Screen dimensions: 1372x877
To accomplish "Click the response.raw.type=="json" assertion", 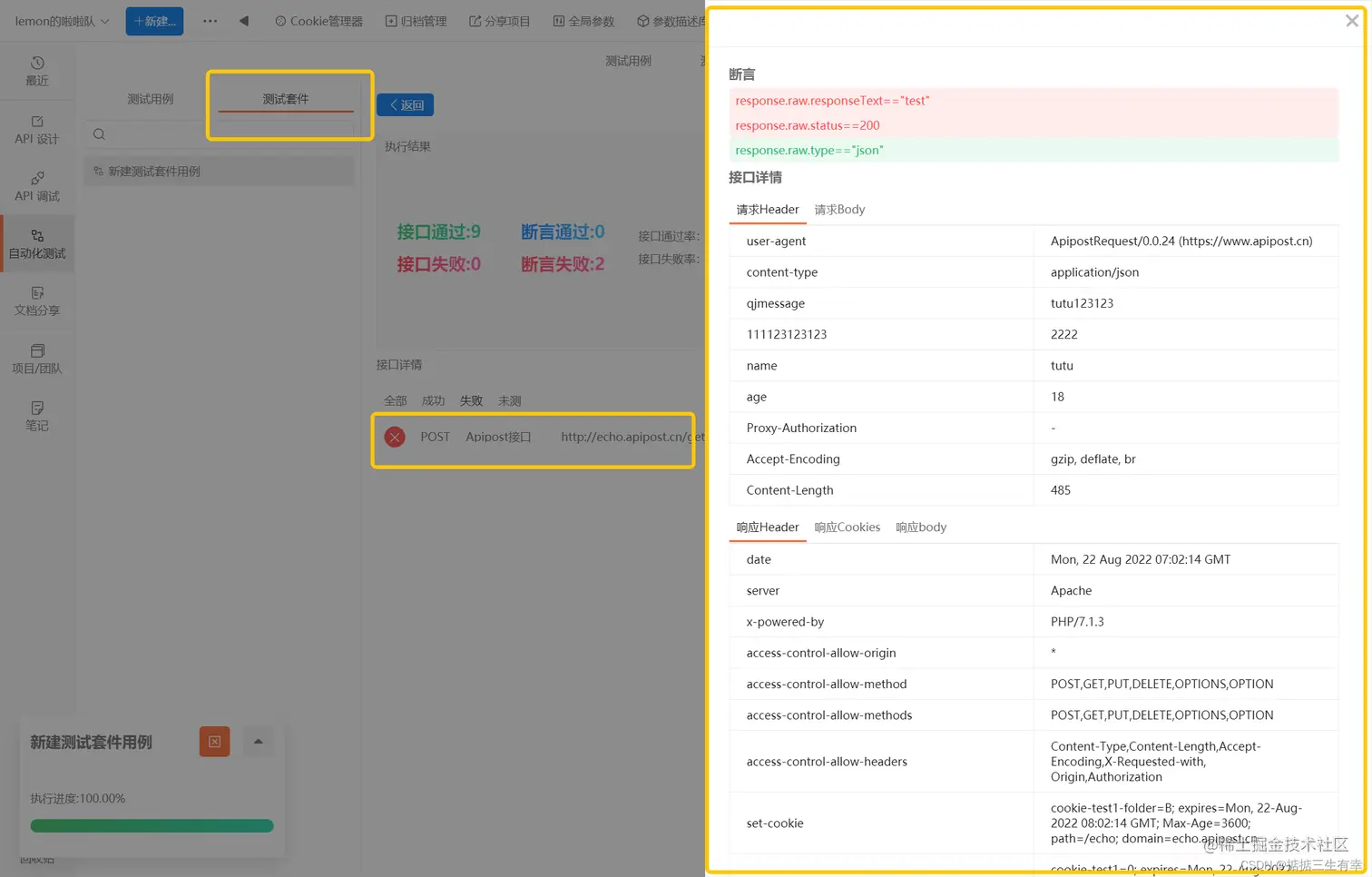I will [1034, 151].
